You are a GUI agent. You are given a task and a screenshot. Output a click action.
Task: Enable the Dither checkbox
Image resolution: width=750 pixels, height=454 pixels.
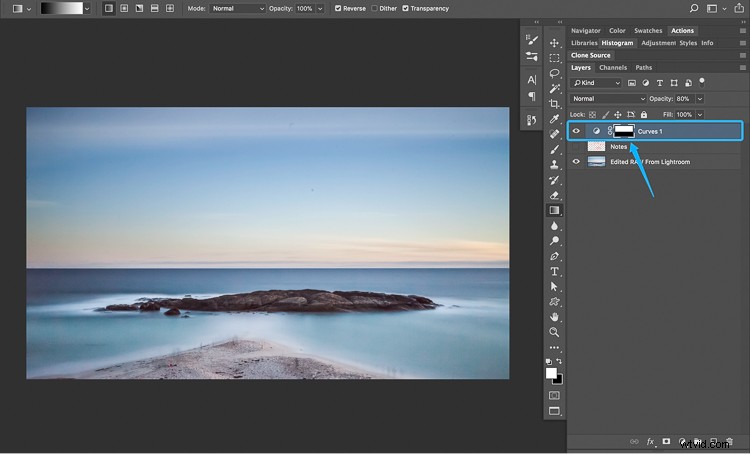click(375, 9)
